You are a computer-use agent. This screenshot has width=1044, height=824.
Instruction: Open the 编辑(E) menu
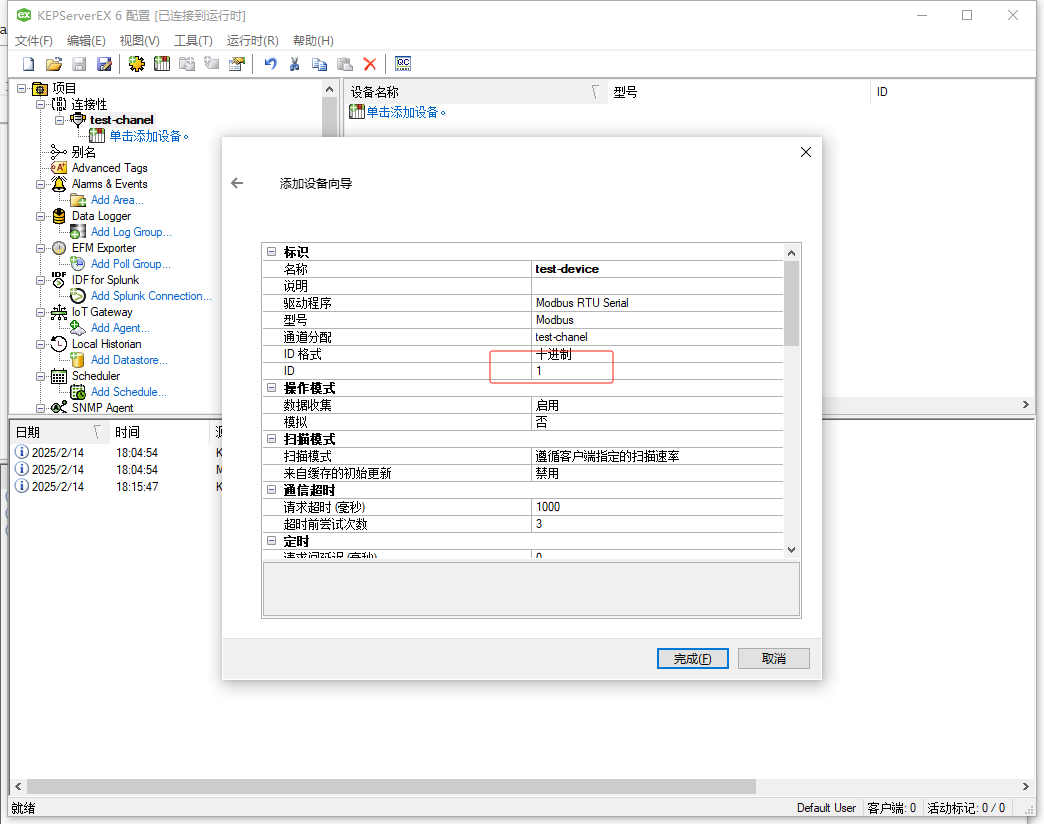click(86, 41)
